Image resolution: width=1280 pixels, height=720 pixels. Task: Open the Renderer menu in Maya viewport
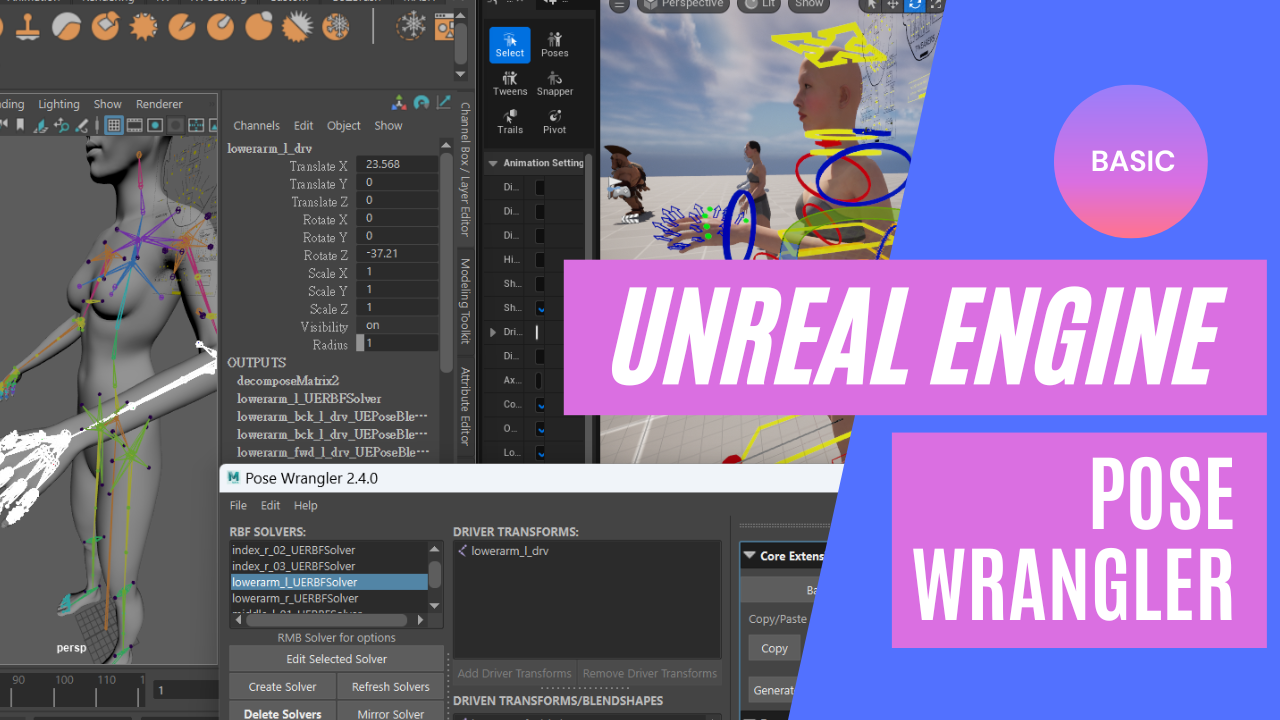pos(159,104)
